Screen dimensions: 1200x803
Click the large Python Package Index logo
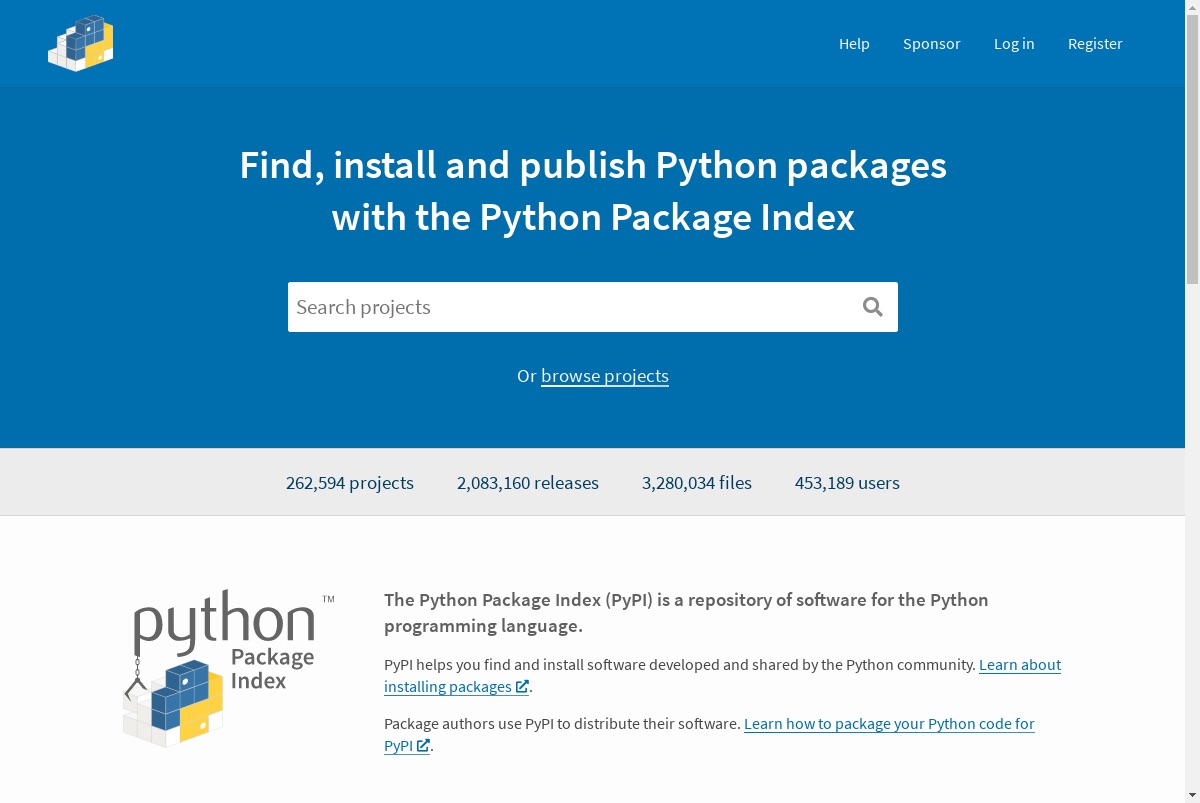click(229, 668)
